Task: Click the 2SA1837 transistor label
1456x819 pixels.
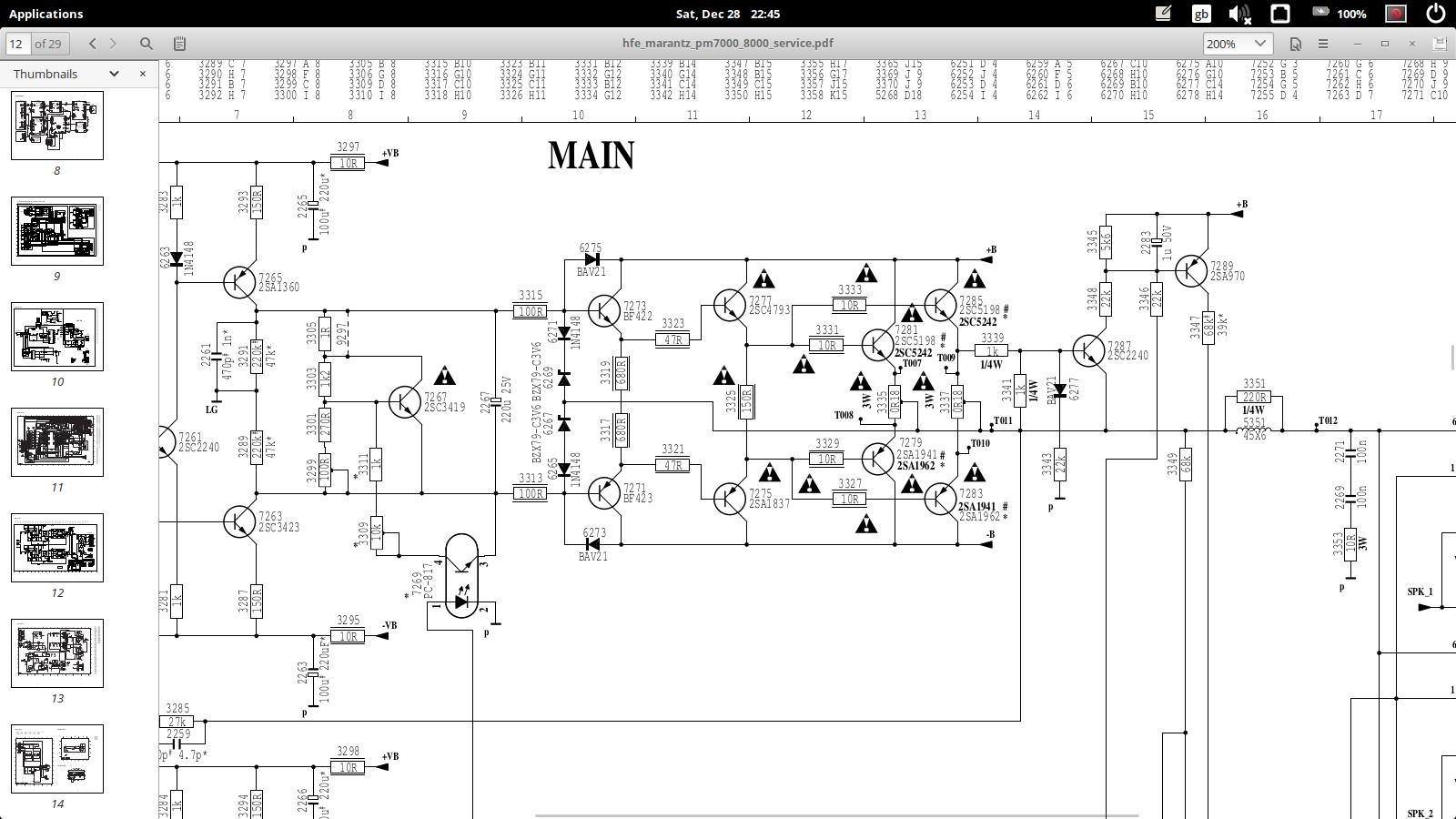Action: coord(770,503)
